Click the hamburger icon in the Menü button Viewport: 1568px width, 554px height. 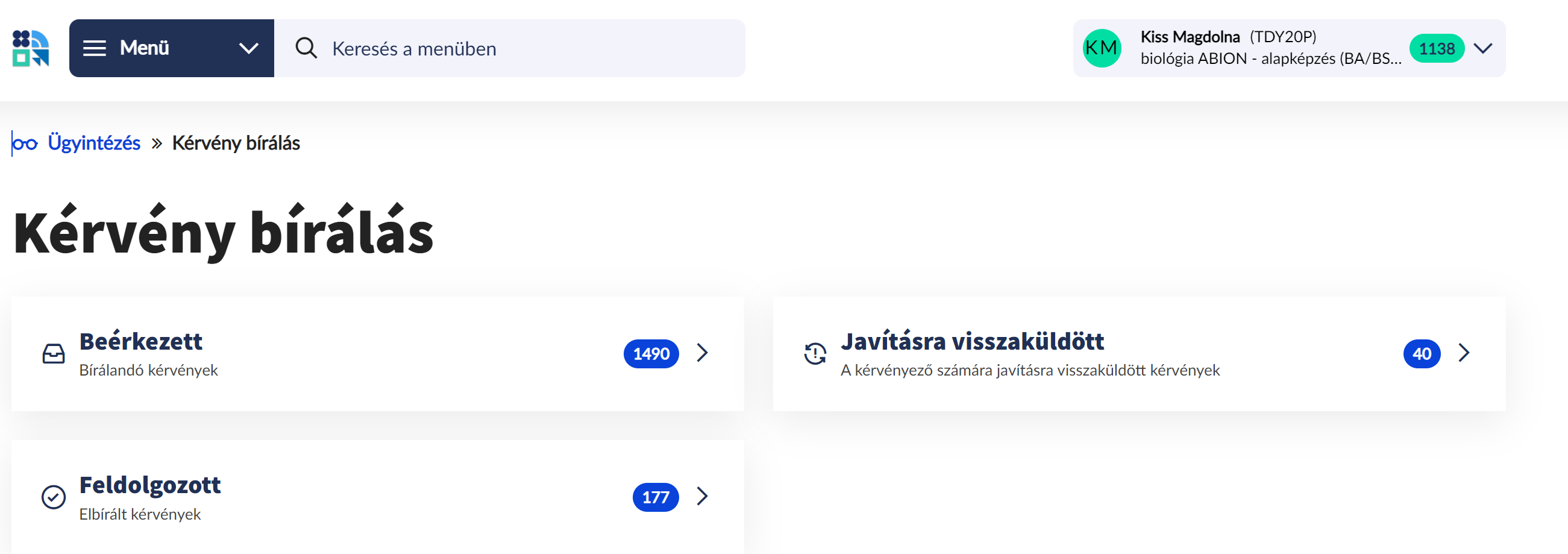pos(96,48)
